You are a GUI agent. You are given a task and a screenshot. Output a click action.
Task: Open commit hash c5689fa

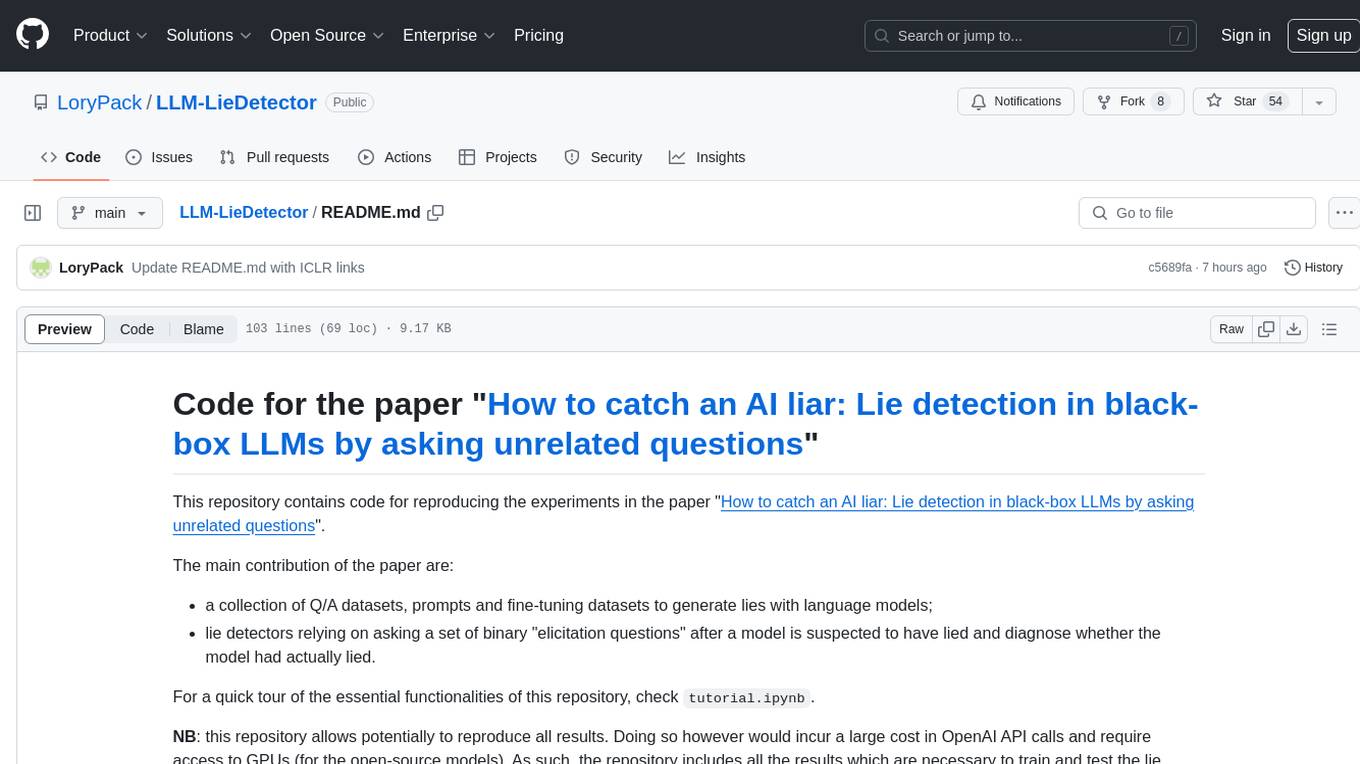pyautogui.click(x=1170, y=268)
